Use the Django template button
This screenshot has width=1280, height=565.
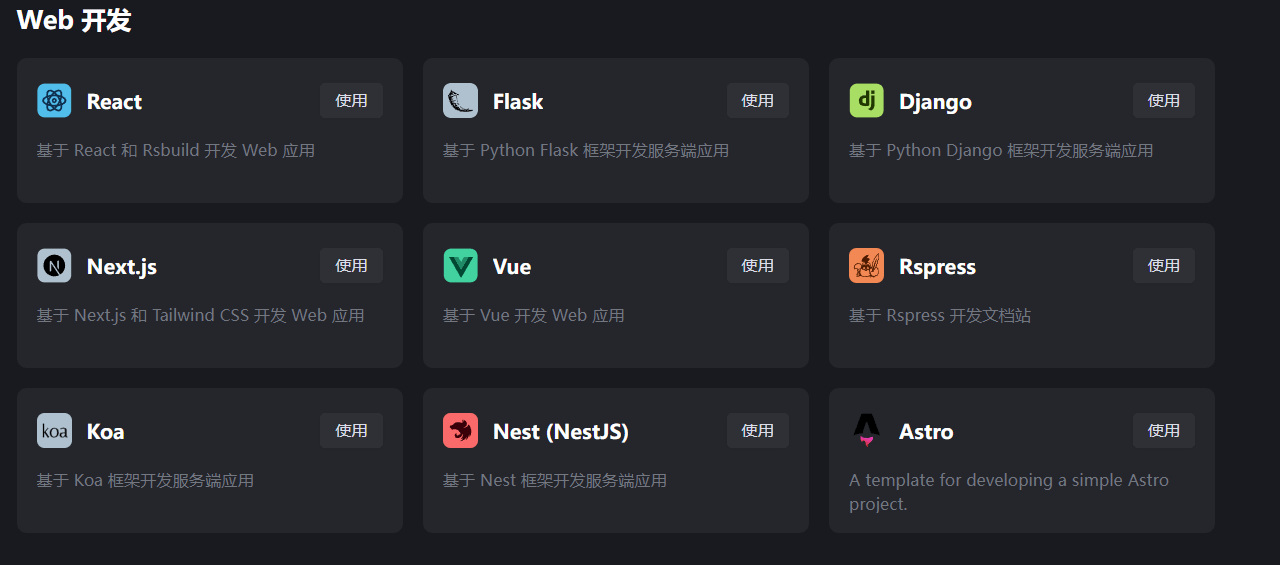tap(1163, 101)
